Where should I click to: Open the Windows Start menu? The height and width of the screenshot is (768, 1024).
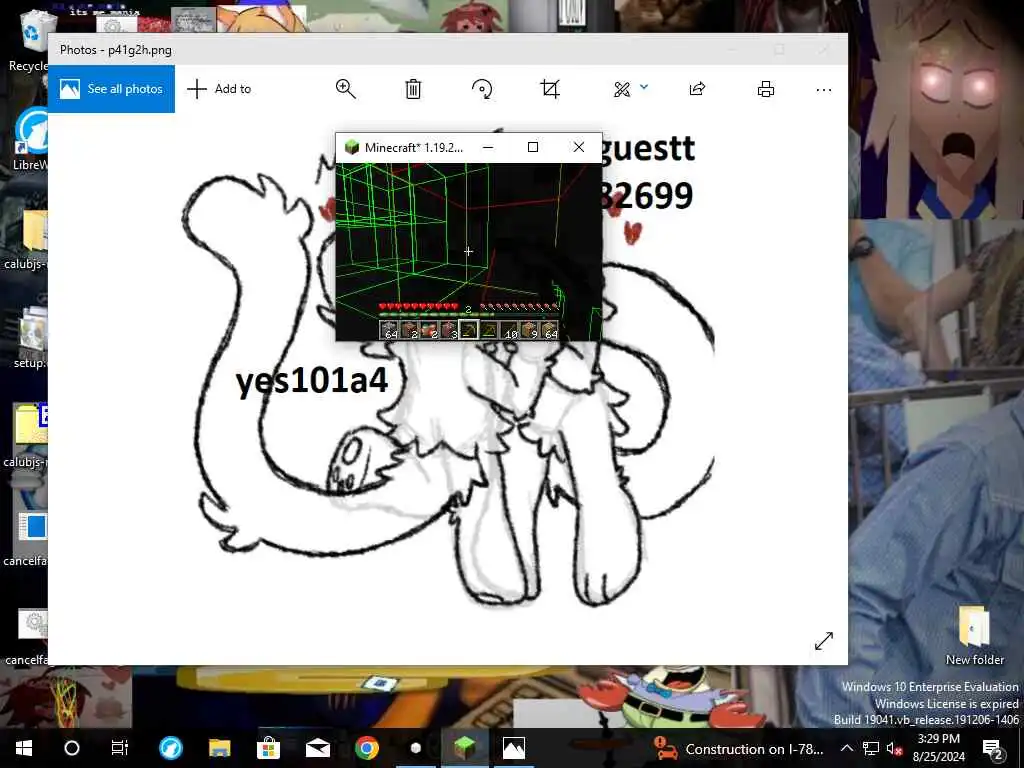point(24,748)
